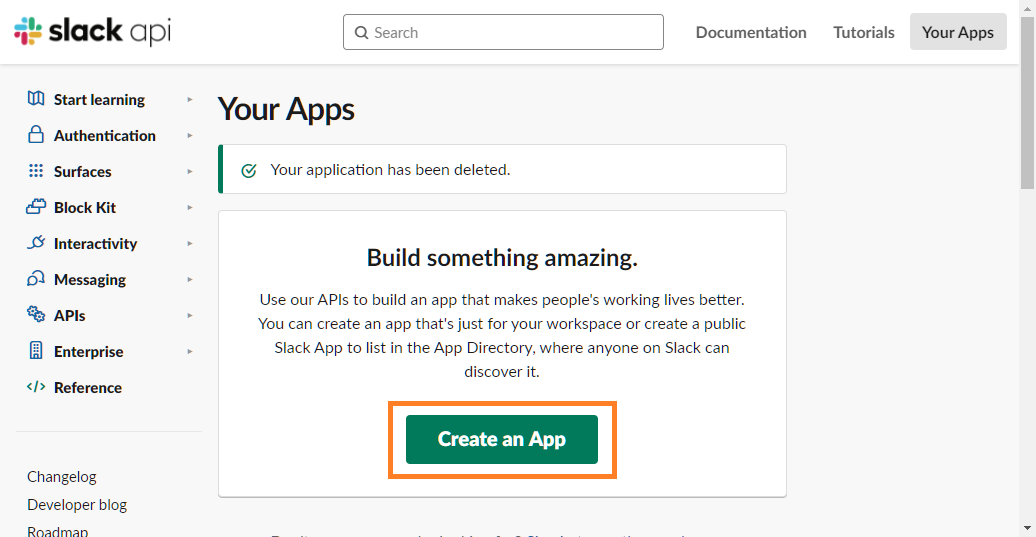1036x537 pixels.
Task: Select the Your Apps tab
Action: point(958,32)
